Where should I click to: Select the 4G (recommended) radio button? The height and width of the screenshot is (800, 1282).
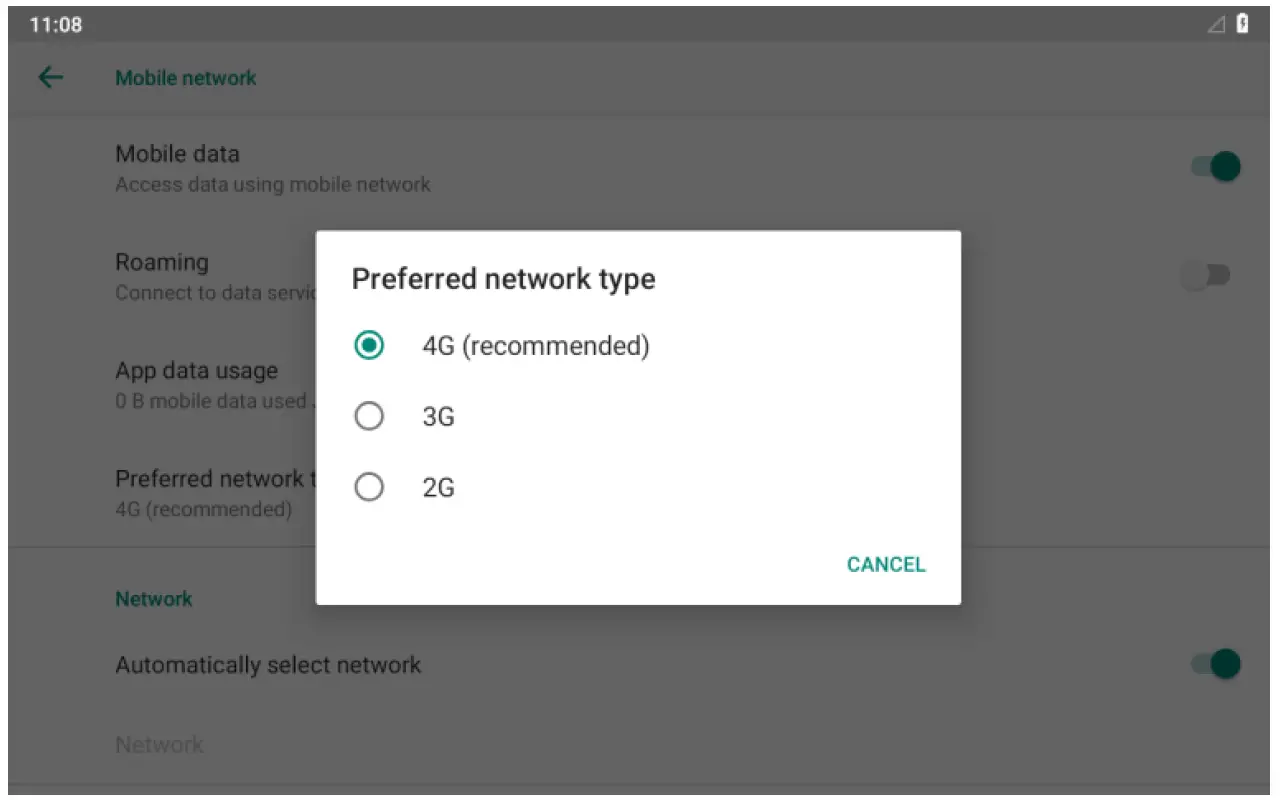click(x=369, y=346)
